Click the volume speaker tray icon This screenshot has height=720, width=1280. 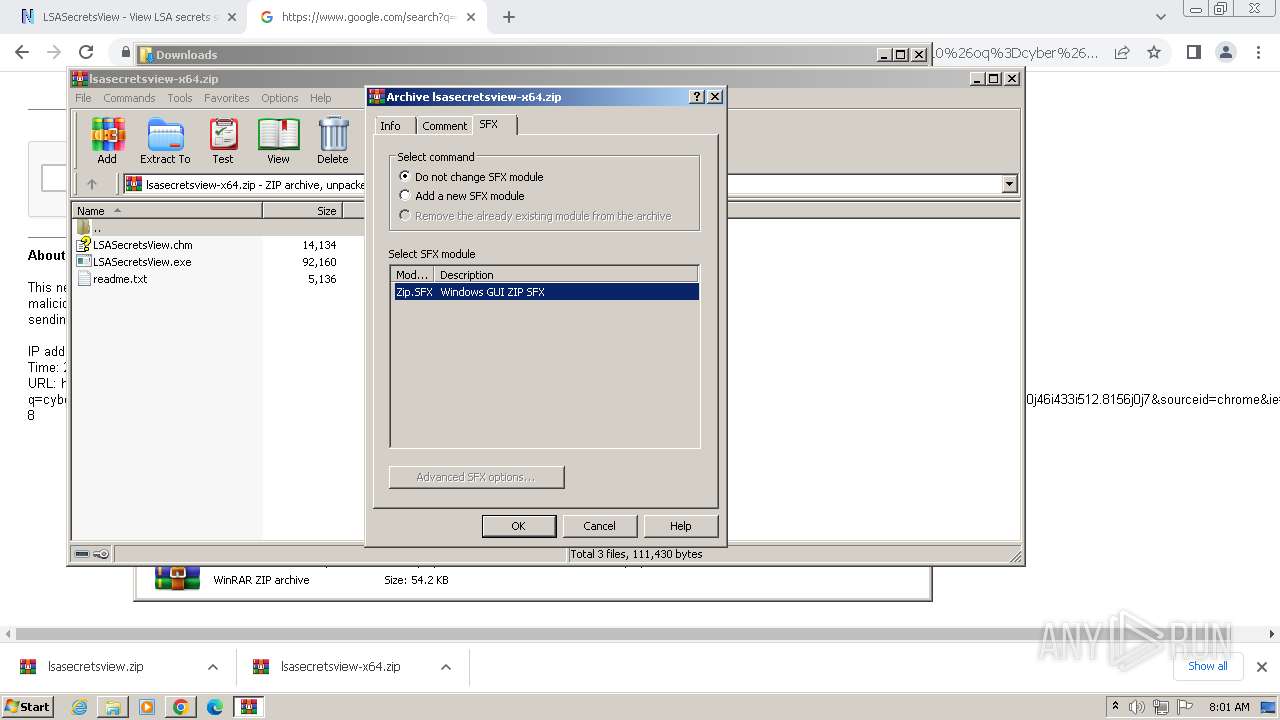(1137, 707)
